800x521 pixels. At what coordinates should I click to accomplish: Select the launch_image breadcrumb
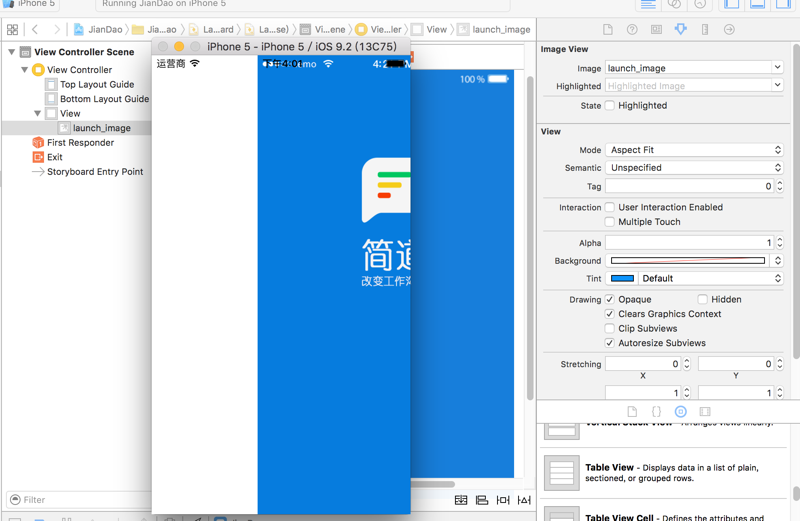(494, 30)
